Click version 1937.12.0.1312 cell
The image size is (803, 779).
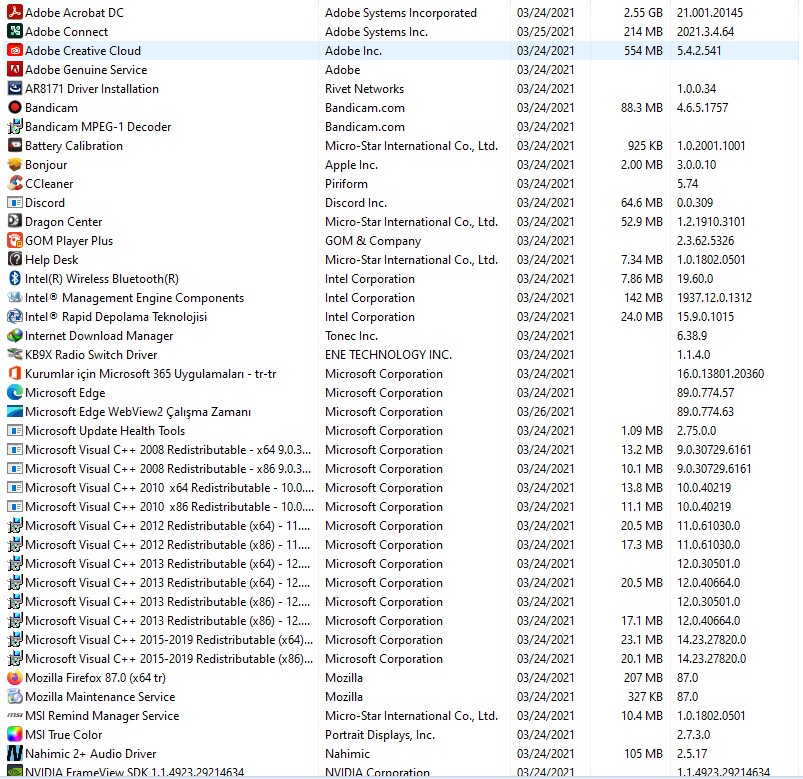pos(714,298)
